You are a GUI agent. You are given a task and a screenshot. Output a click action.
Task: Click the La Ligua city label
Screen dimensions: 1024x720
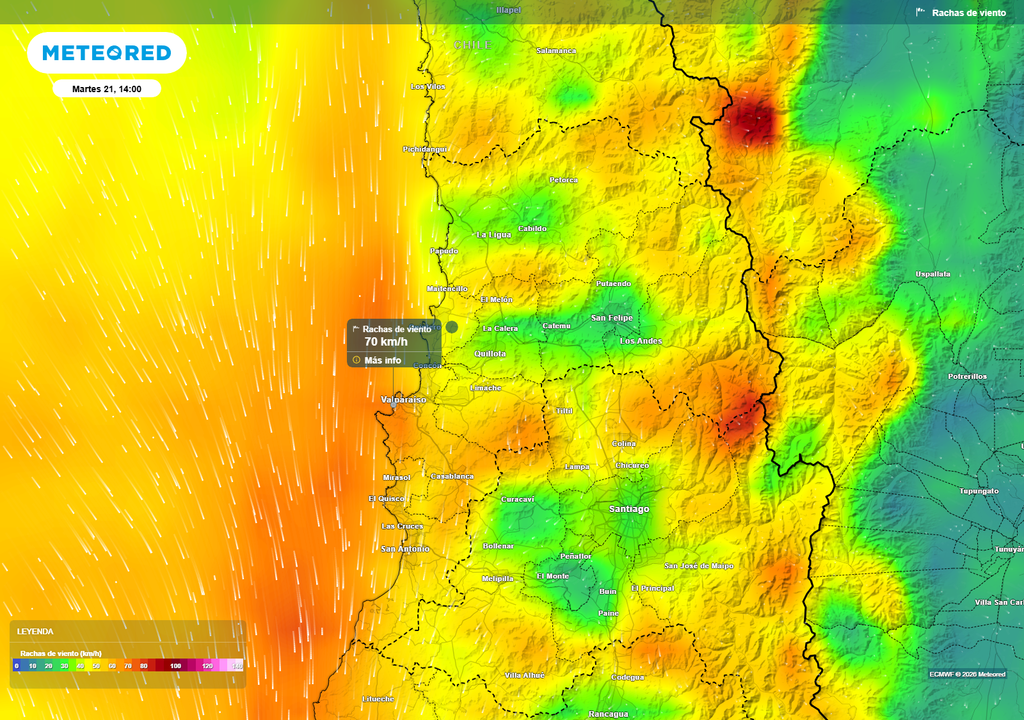493,235
